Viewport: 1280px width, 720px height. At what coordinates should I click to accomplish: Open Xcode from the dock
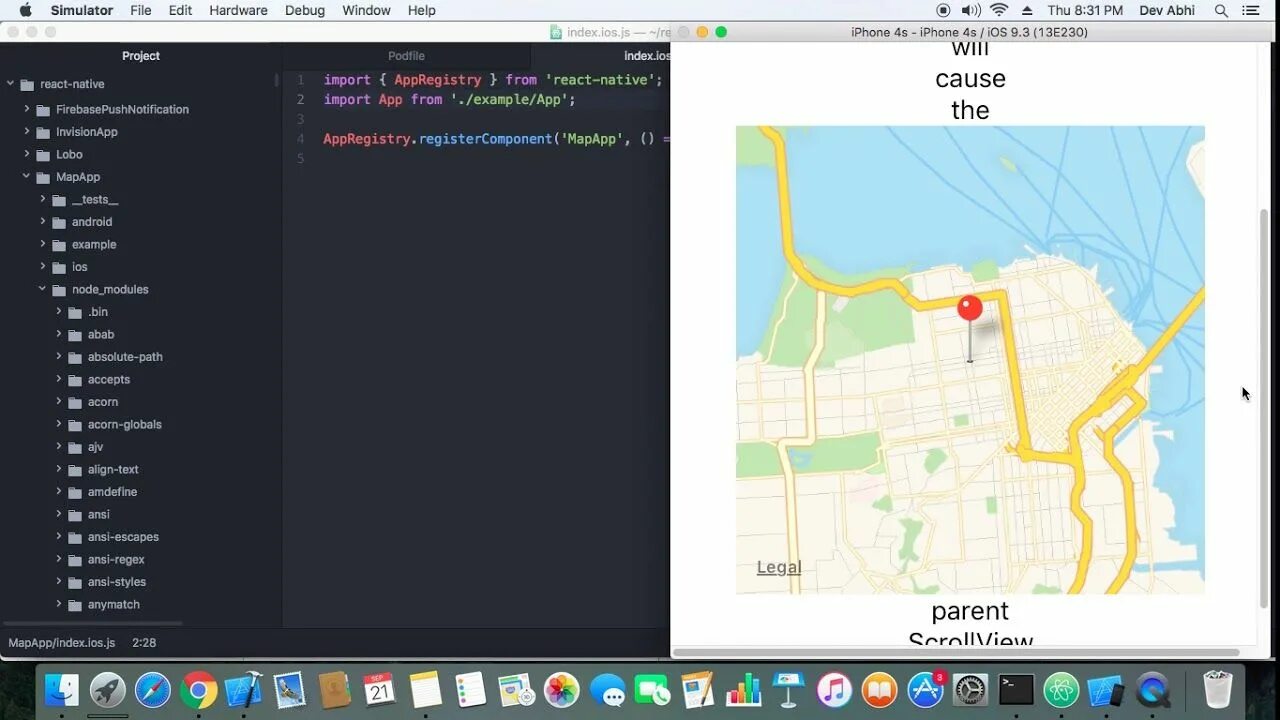click(244, 690)
